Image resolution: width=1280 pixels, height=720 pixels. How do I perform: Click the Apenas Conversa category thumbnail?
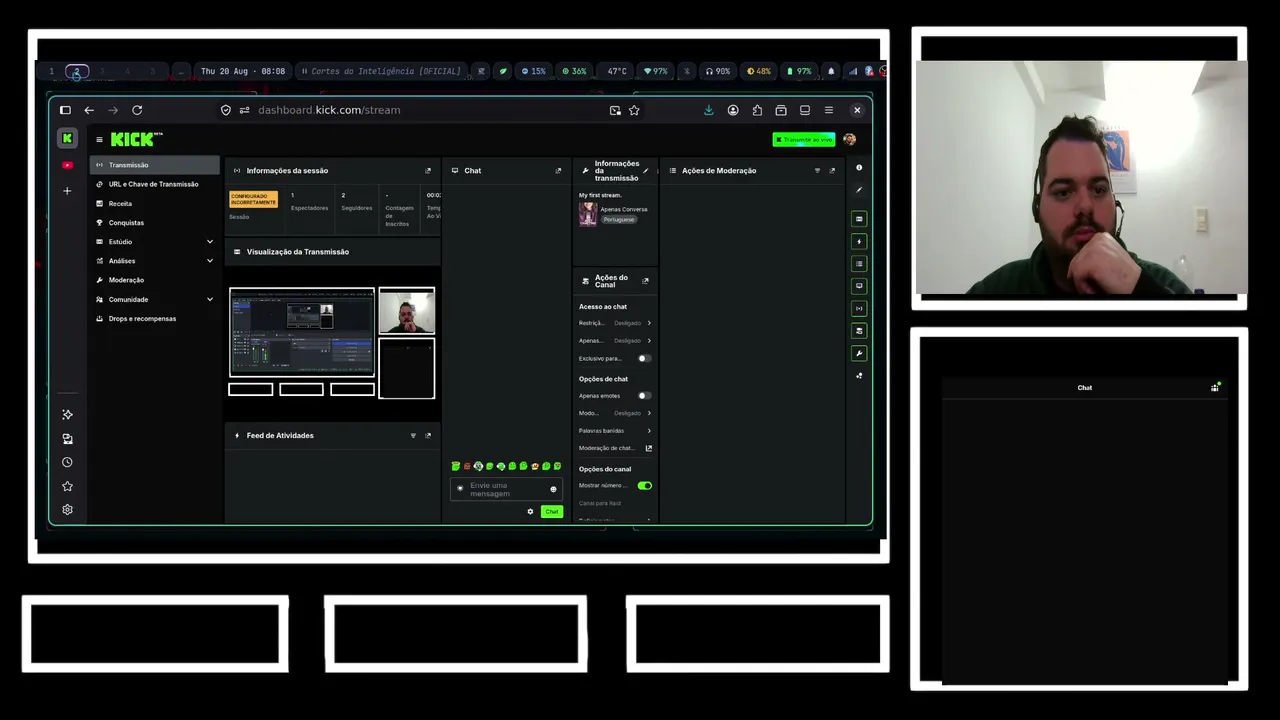click(588, 214)
